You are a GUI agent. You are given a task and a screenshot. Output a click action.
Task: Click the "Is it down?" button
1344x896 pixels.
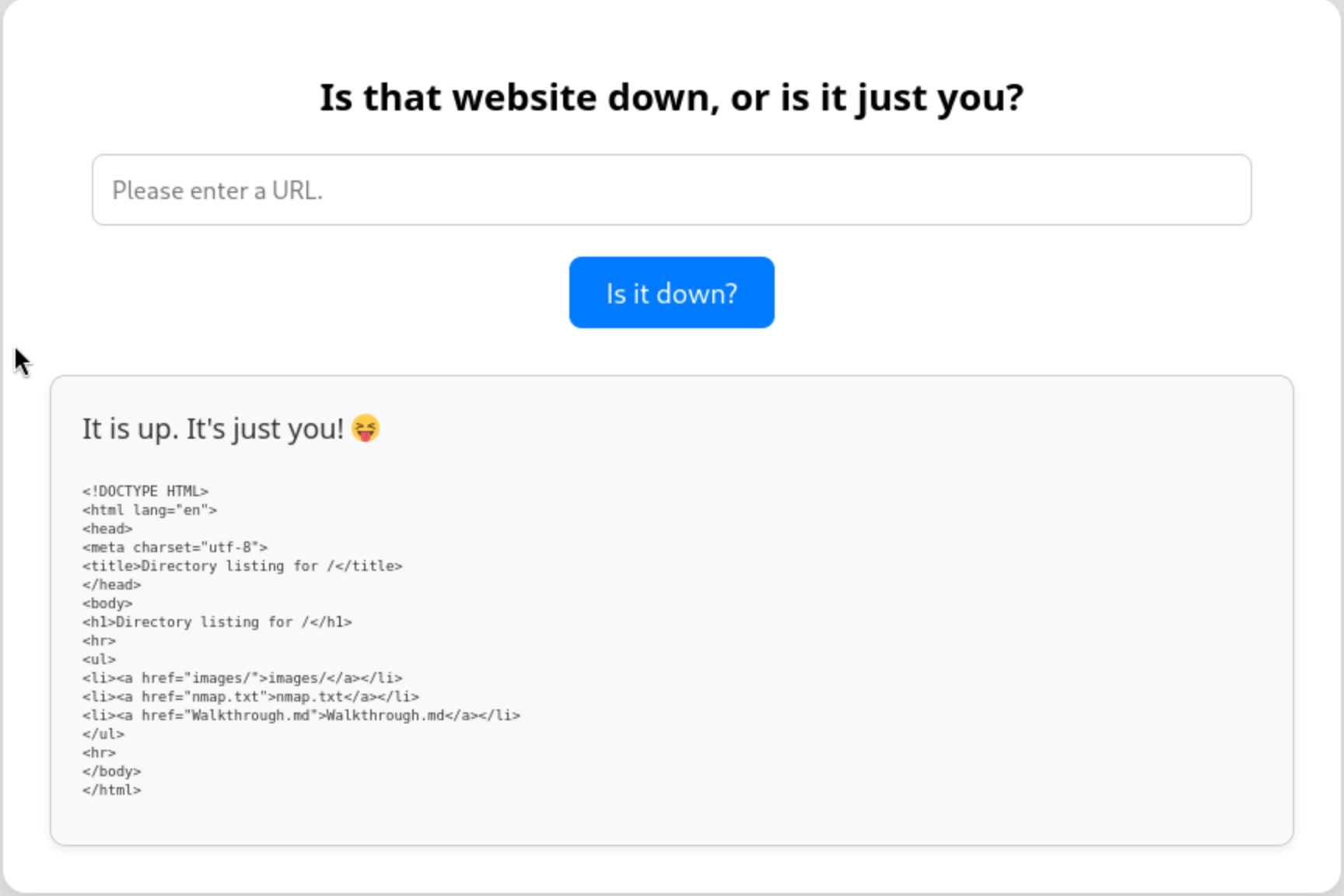(671, 292)
